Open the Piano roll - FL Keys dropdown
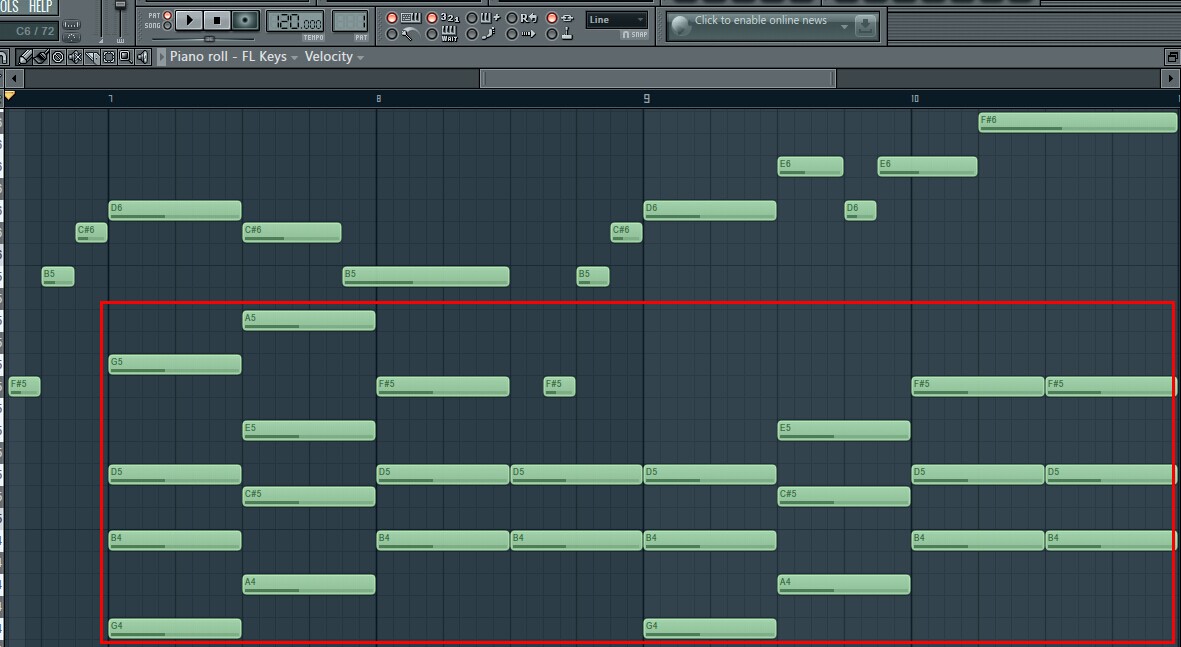The height and width of the screenshot is (647, 1181). [x=233, y=56]
